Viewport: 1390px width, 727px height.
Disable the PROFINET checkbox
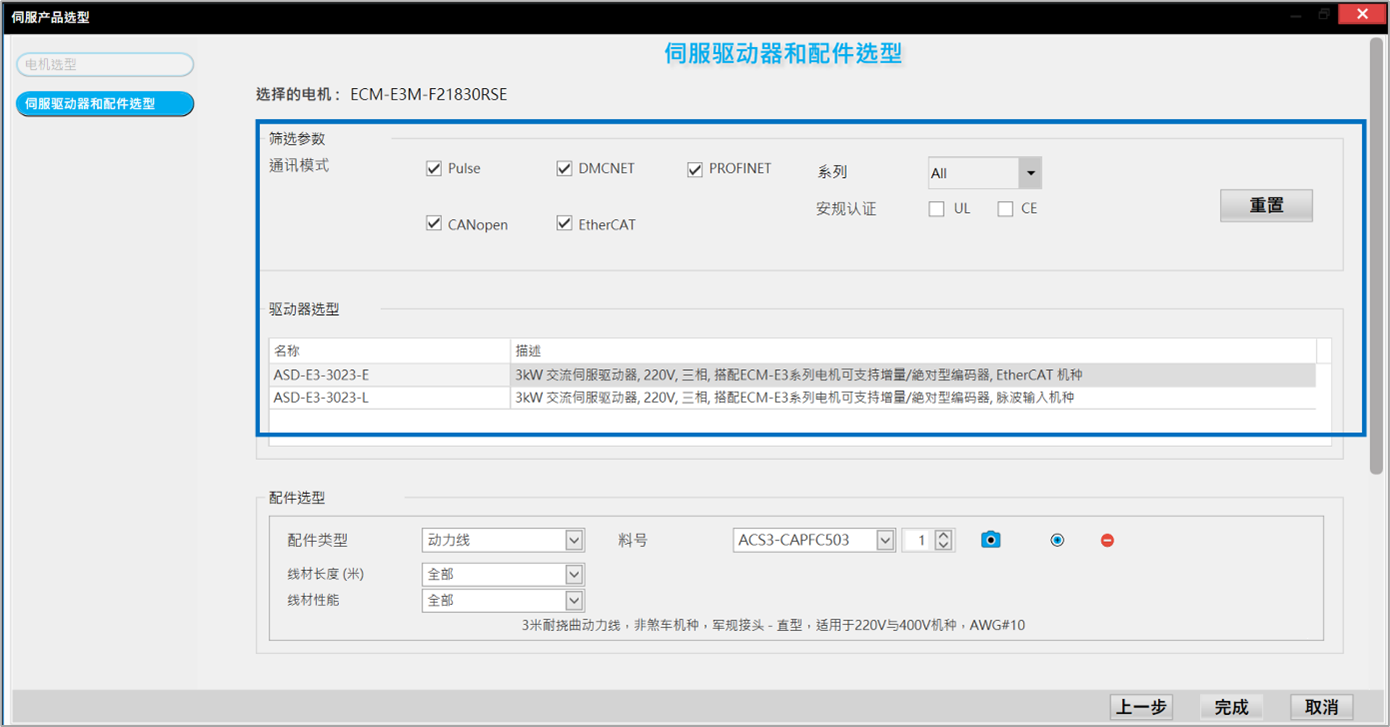pyautogui.click(x=695, y=169)
